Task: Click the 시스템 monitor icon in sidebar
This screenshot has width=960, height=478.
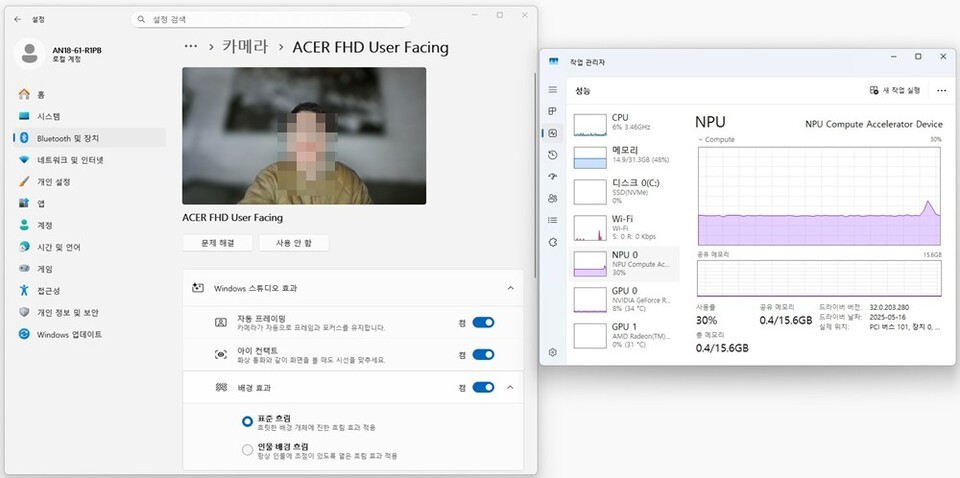Action: click(x=24, y=116)
